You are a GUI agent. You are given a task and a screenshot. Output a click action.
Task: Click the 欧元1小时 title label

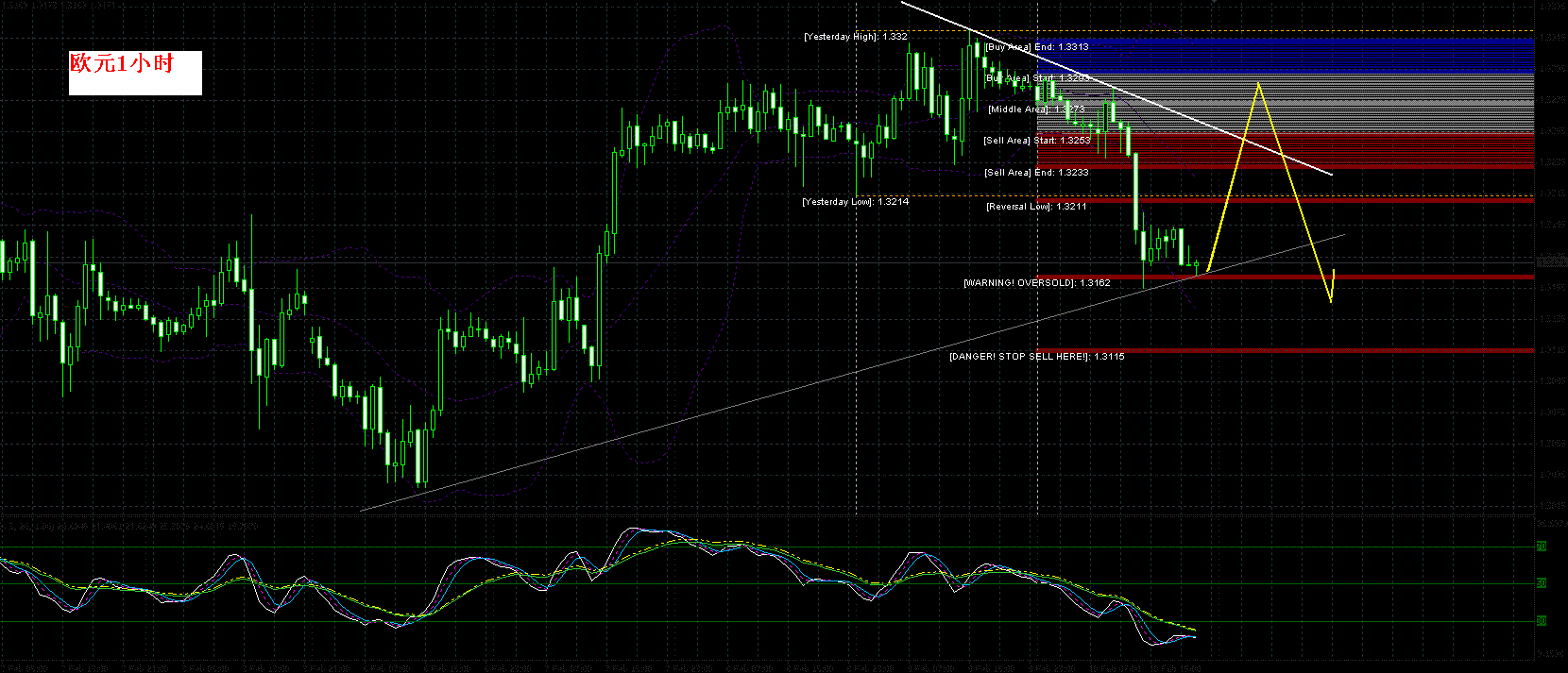tap(135, 73)
